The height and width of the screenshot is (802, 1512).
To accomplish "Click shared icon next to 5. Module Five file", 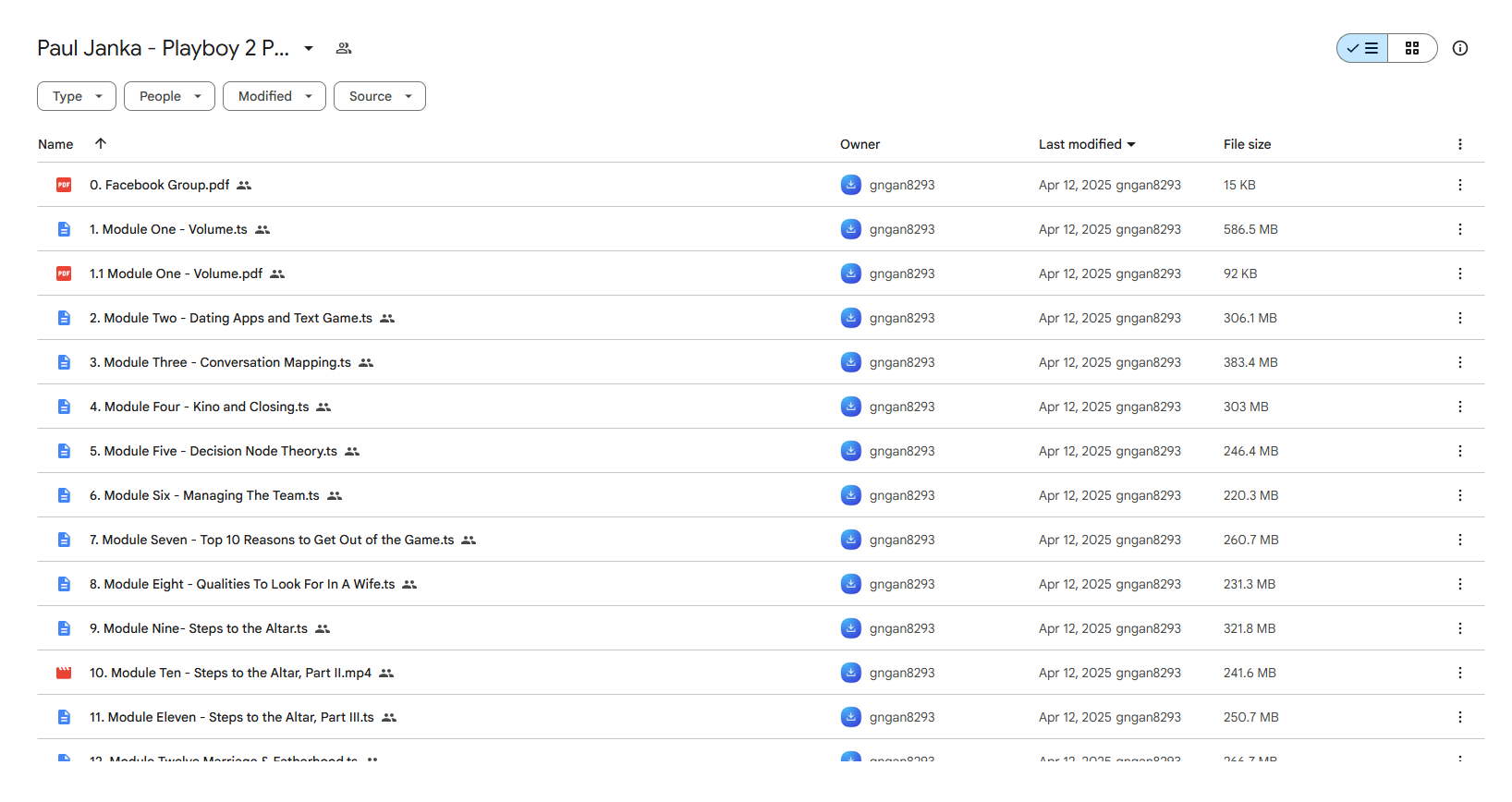I will (352, 451).
